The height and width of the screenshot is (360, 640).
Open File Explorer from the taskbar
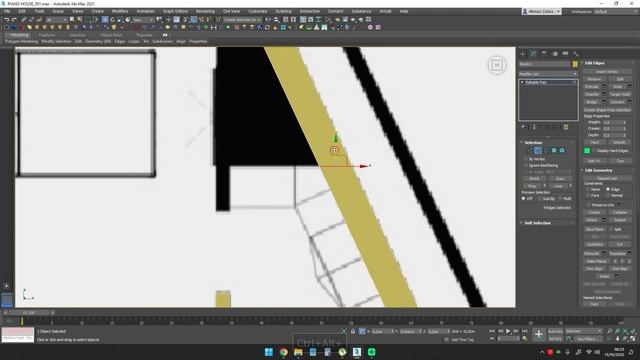pos(298,352)
